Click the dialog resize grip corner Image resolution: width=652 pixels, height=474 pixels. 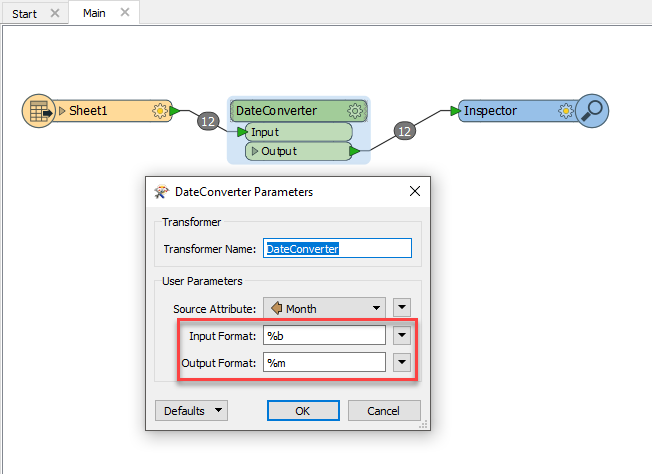pyautogui.click(x=423, y=425)
